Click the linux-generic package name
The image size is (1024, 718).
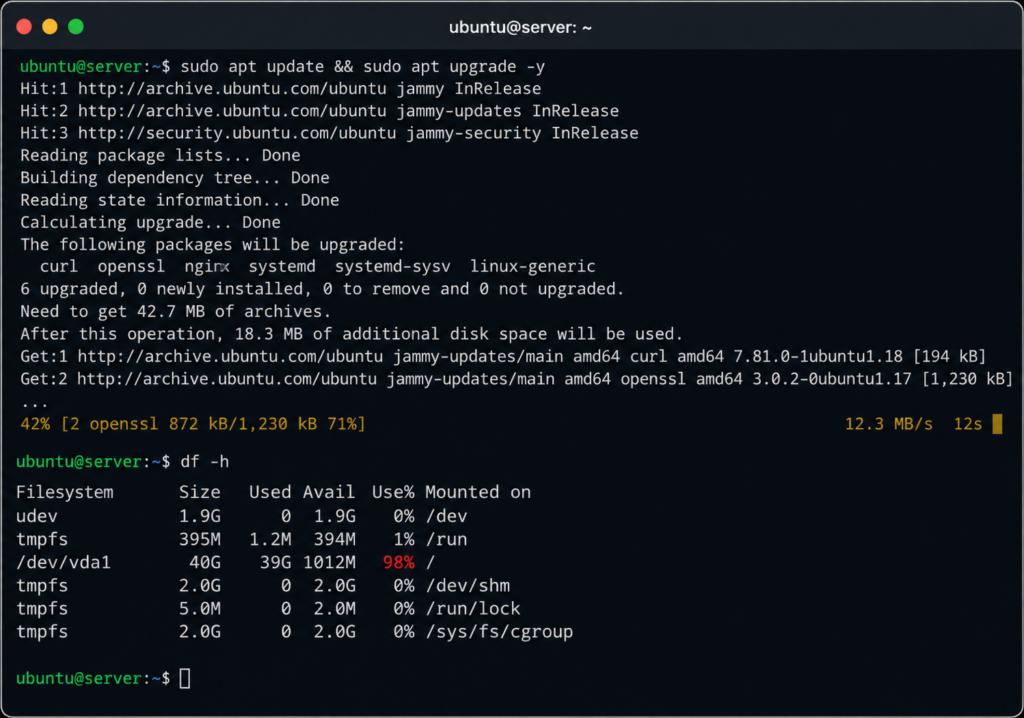pyautogui.click(x=532, y=267)
